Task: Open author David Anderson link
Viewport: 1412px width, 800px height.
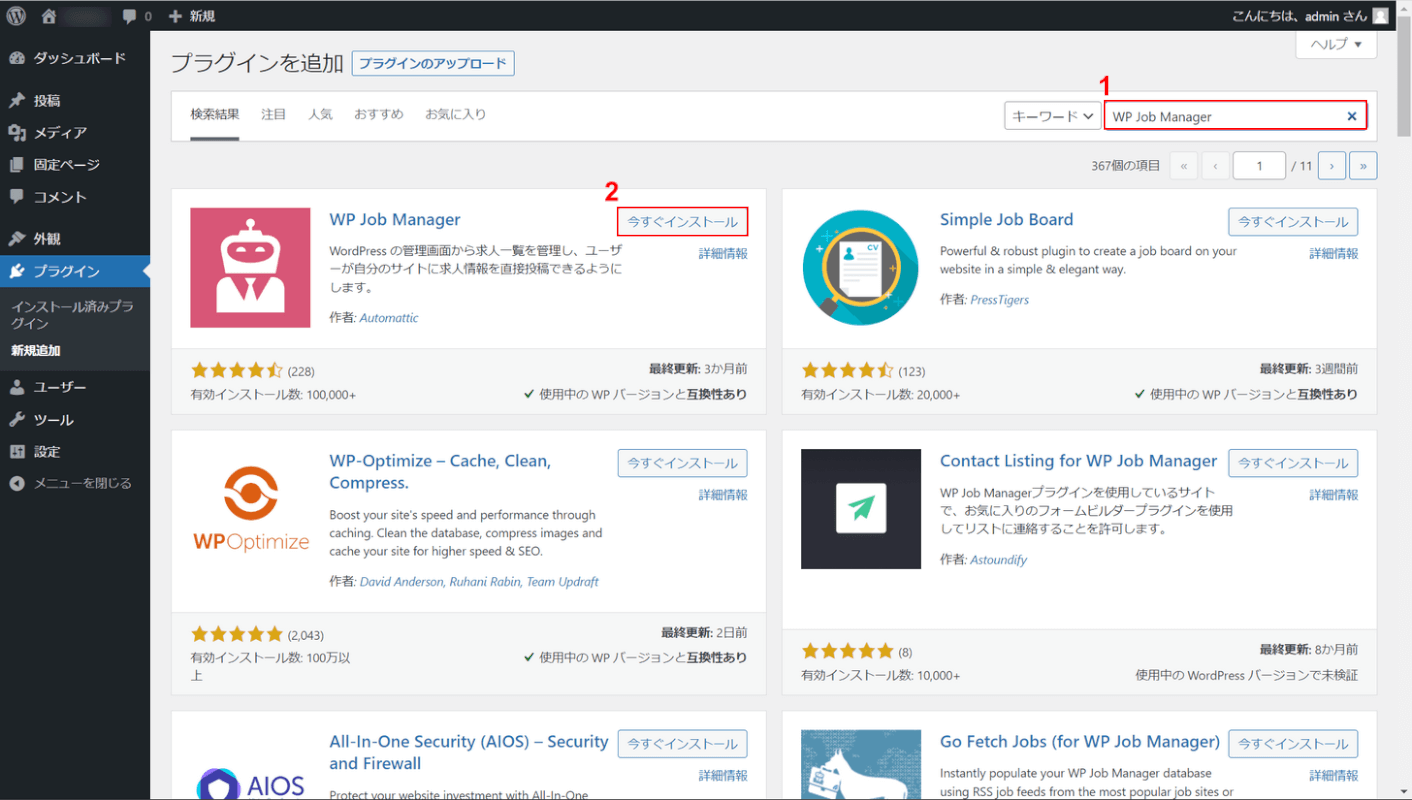Action: pos(401,581)
